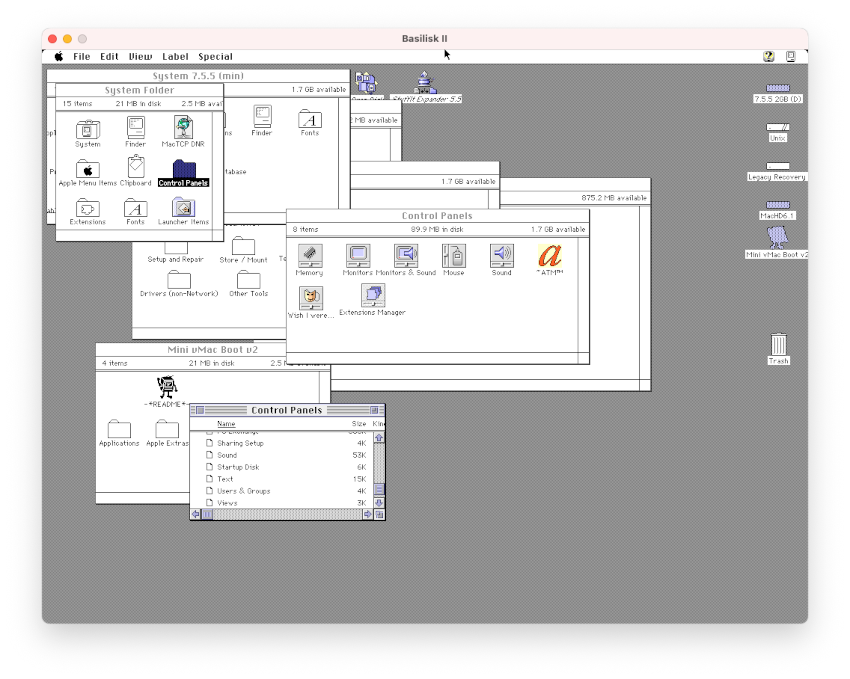Select the StuffIt Expander 5.5 desktop icon
This screenshot has width=850, height=679.
point(425,83)
